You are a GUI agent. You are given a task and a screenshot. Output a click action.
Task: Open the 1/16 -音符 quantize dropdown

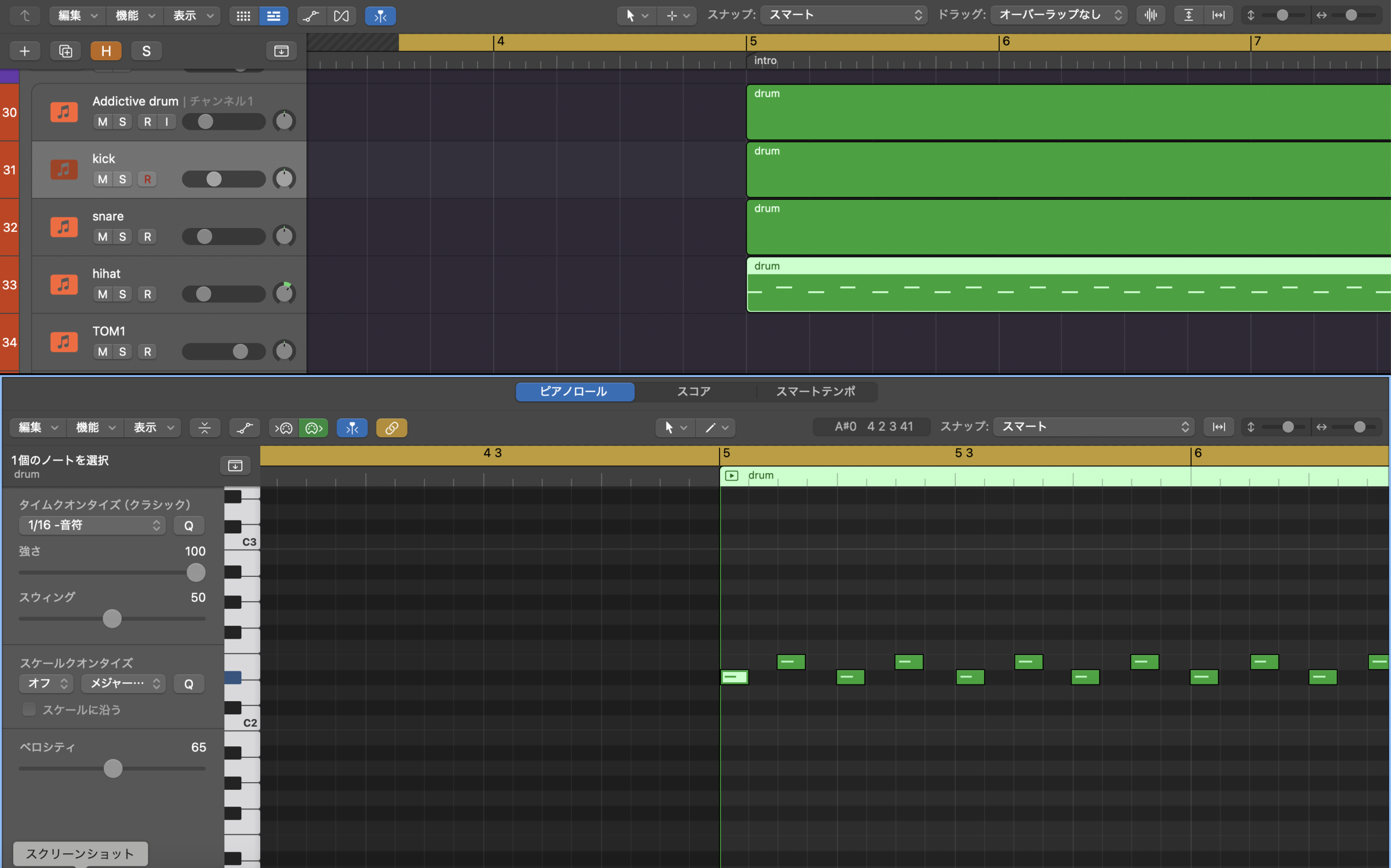[x=92, y=525]
